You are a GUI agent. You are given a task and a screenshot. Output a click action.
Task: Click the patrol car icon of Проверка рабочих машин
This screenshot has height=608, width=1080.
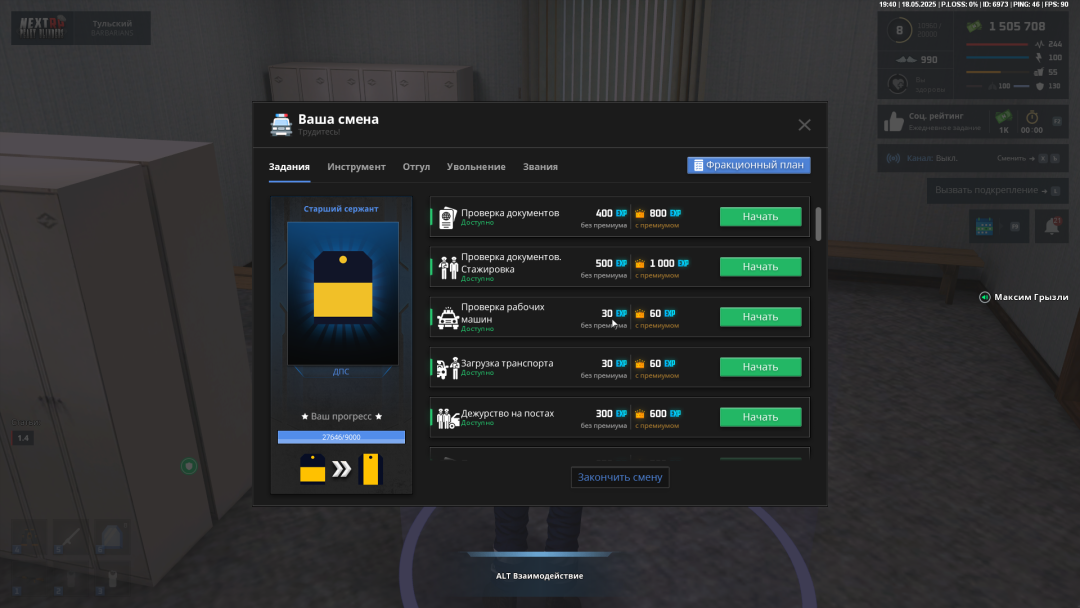click(x=448, y=317)
